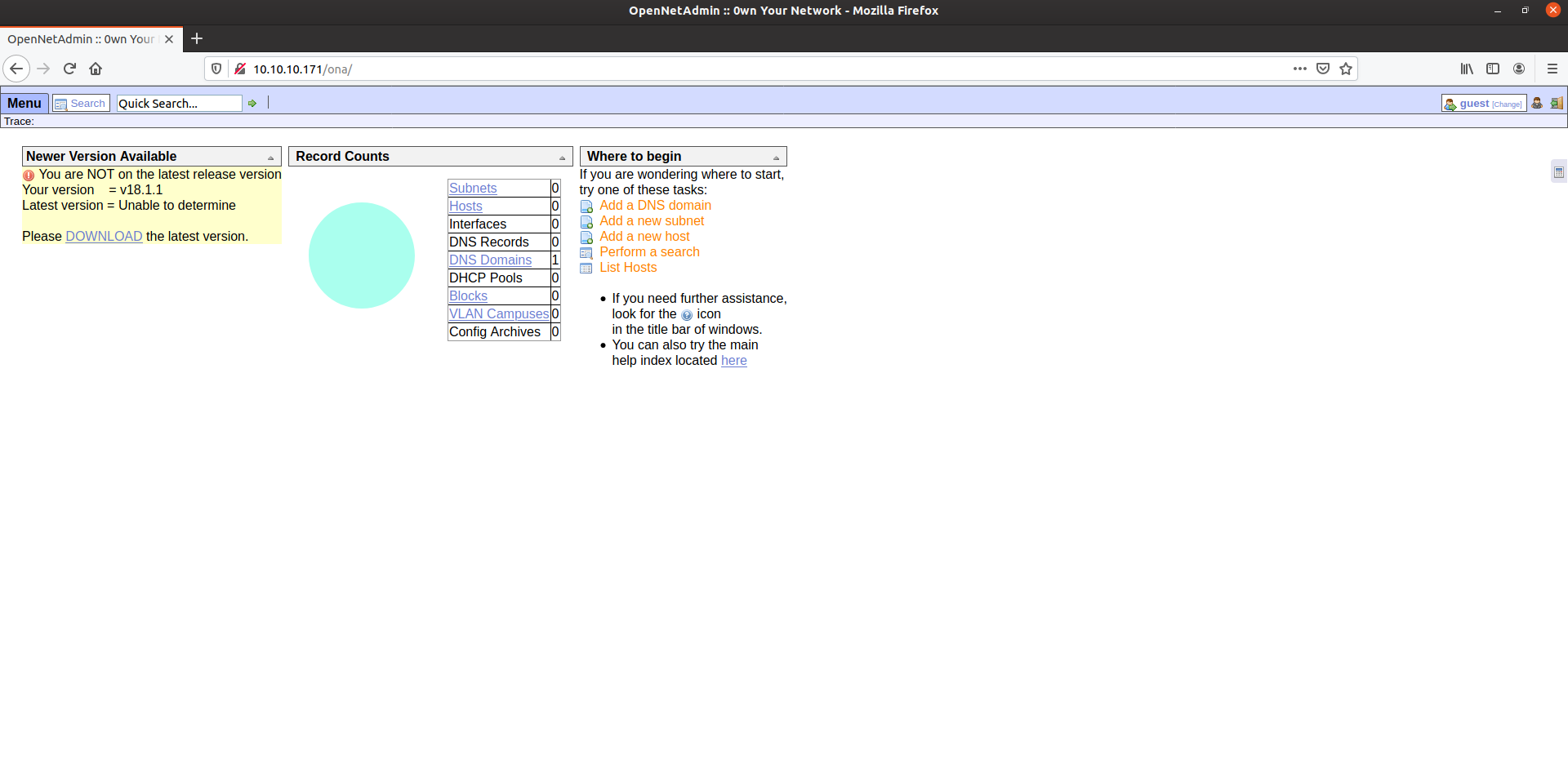Click the Trace: label

[19, 122]
